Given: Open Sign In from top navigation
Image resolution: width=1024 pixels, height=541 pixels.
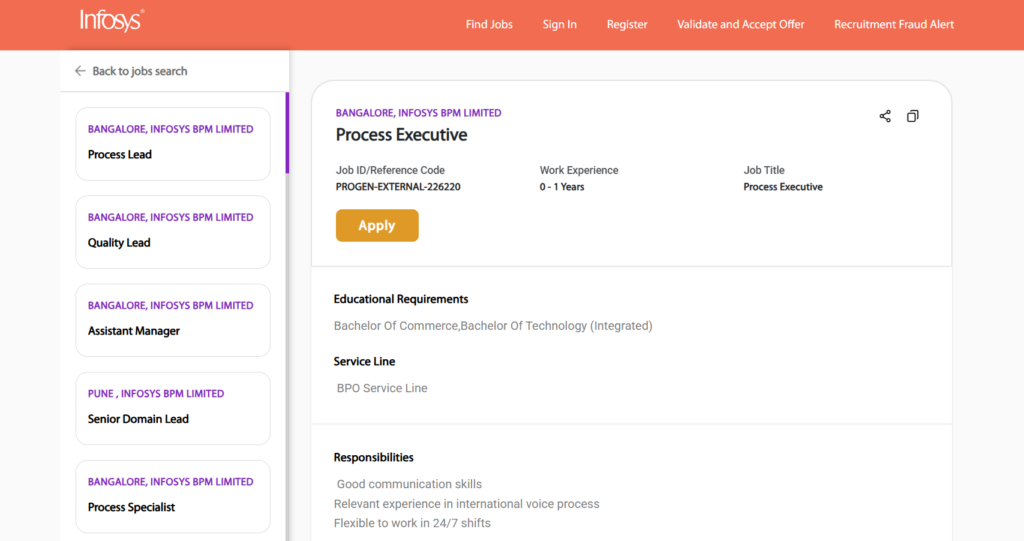Looking at the screenshot, I should tap(559, 24).
